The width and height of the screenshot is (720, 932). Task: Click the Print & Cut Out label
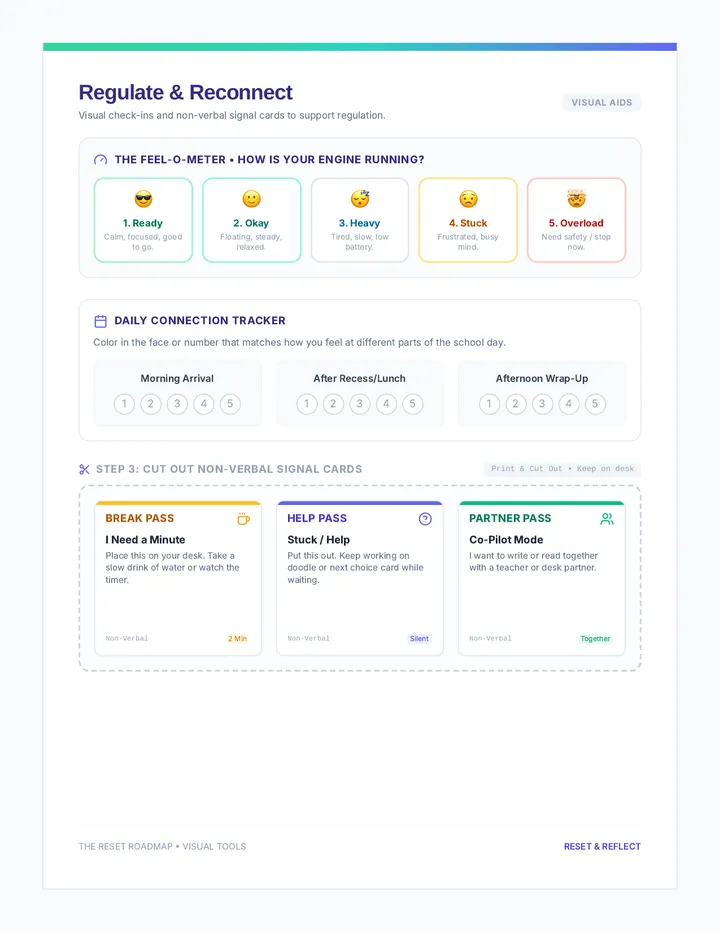(562, 469)
